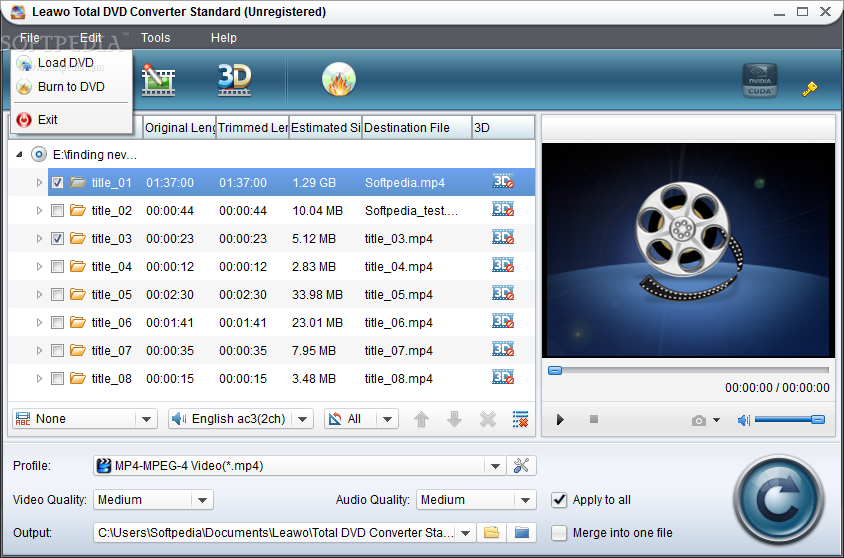Screen dimensions: 844x558
Task: Click Estimated Size column header
Action: coord(326,128)
